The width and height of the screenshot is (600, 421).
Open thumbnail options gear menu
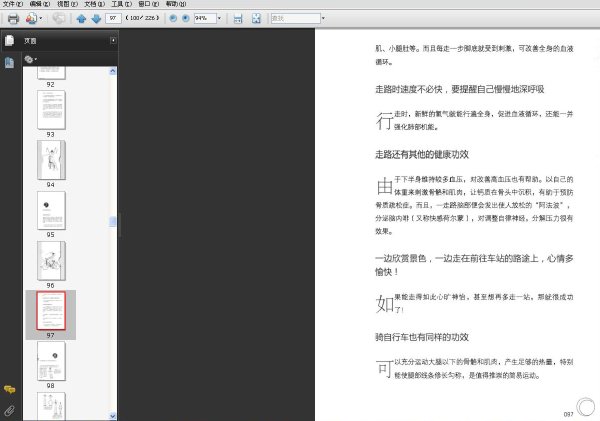pyautogui.click(x=31, y=59)
